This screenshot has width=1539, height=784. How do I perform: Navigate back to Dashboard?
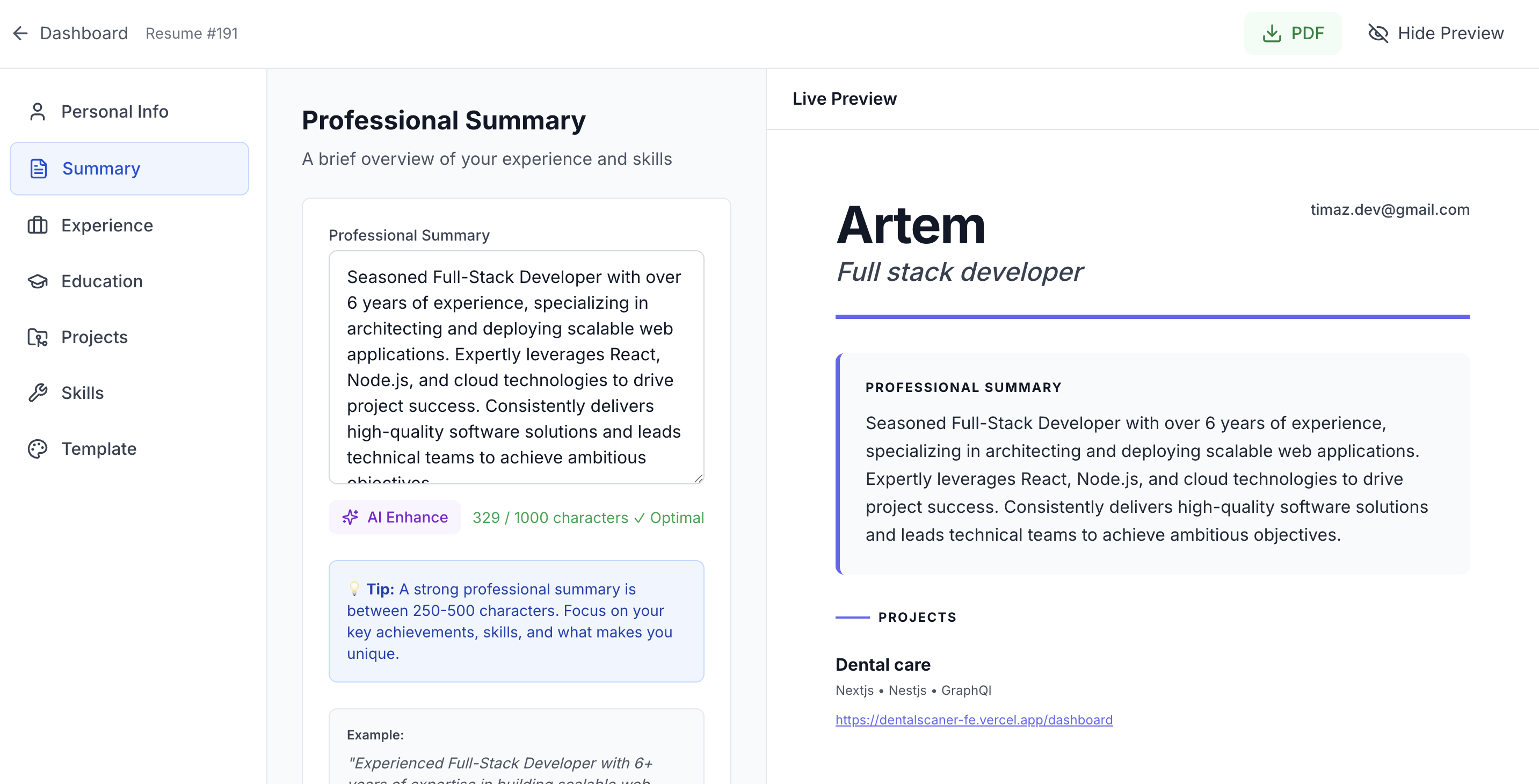pyautogui.click(x=84, y=33)
